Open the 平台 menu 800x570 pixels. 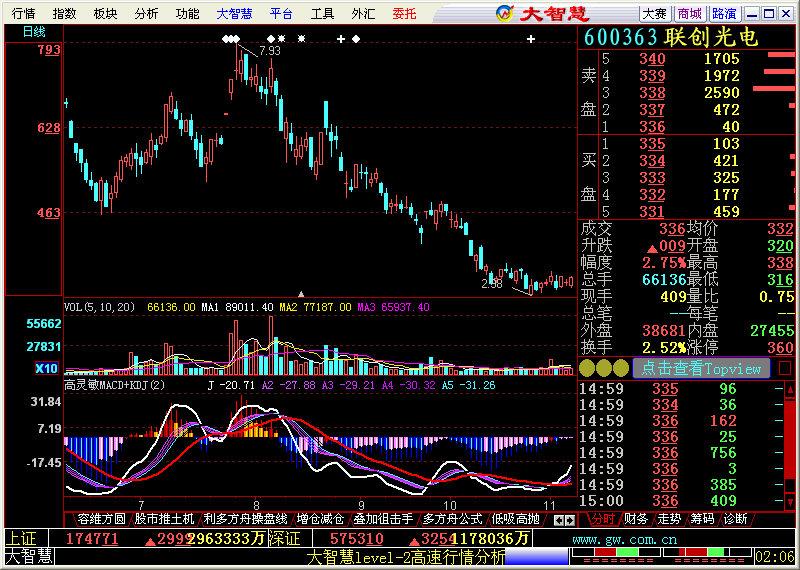[x=281, y=14]
